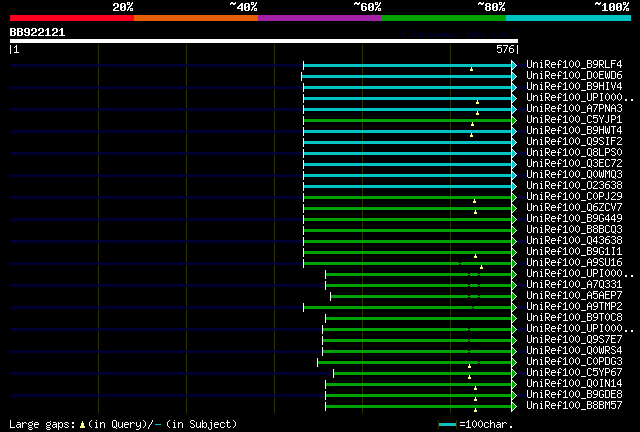Click the cyan alignment bar of UniRef100_Q3EC72
The width and height of the screenshot is (640, 432).
407,165
